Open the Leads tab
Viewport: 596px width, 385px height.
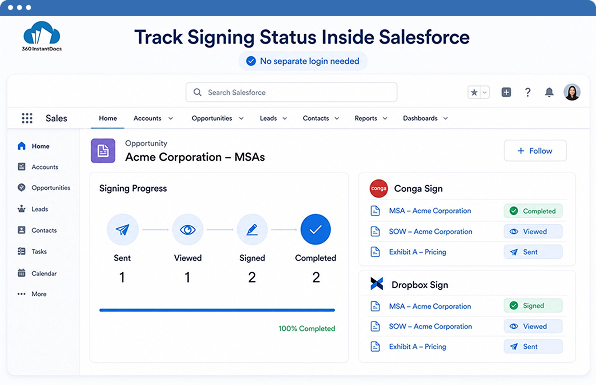coord(268,118)
